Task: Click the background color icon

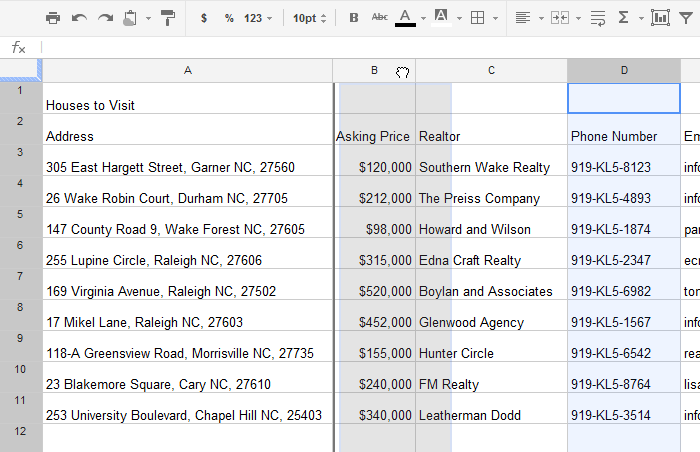Action: (x=441, y=18)
